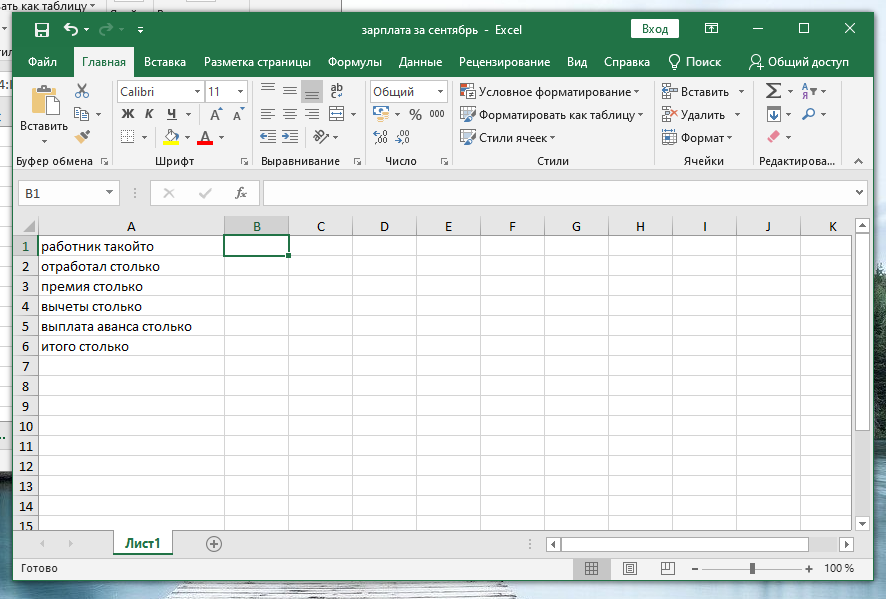886x599 pixels.
Task: Cut selection with the scissors icon
Action: [x=82, y=90]
